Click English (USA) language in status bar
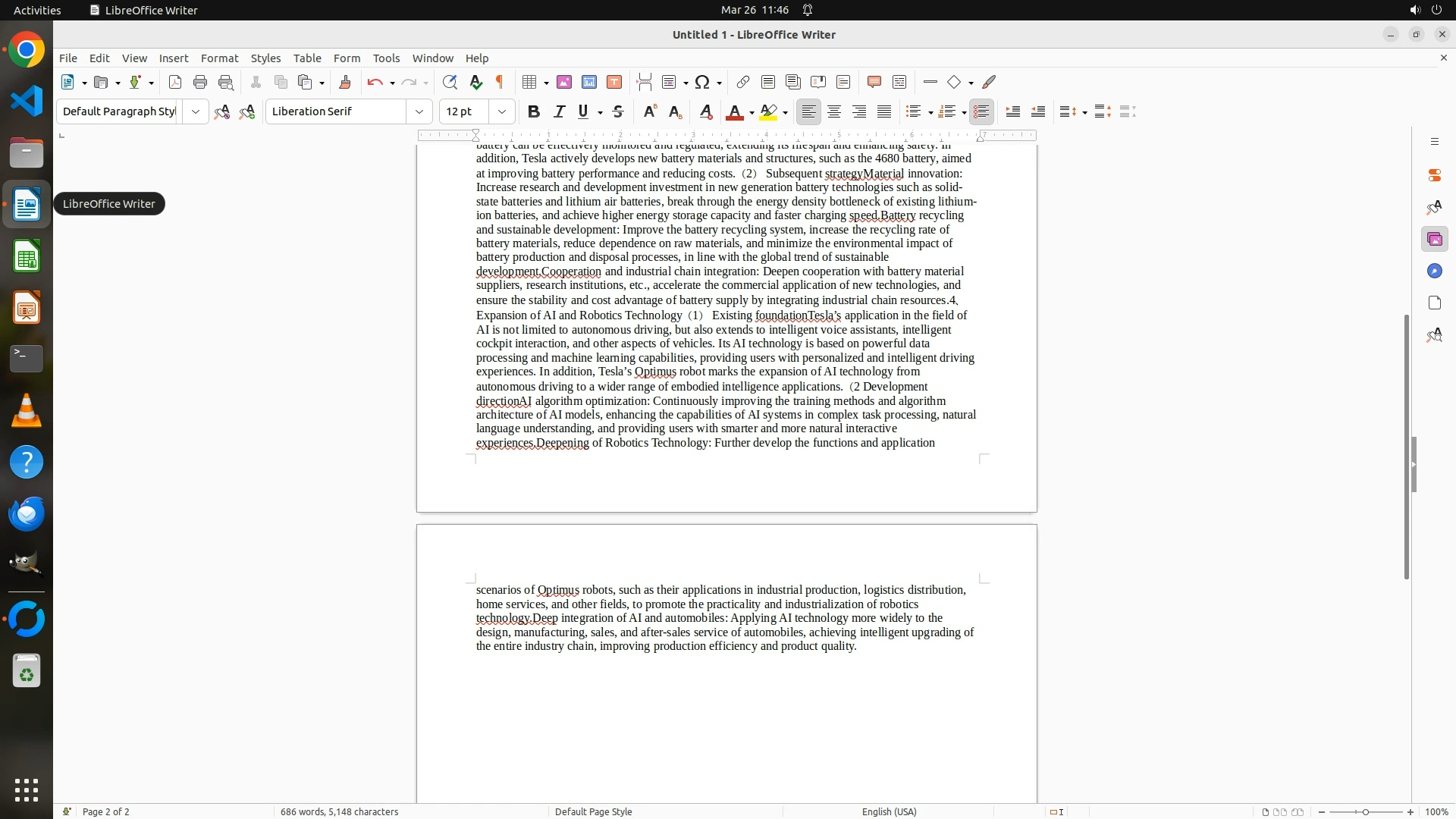This screenshot has height=819, width=1456. coord(889,811)
